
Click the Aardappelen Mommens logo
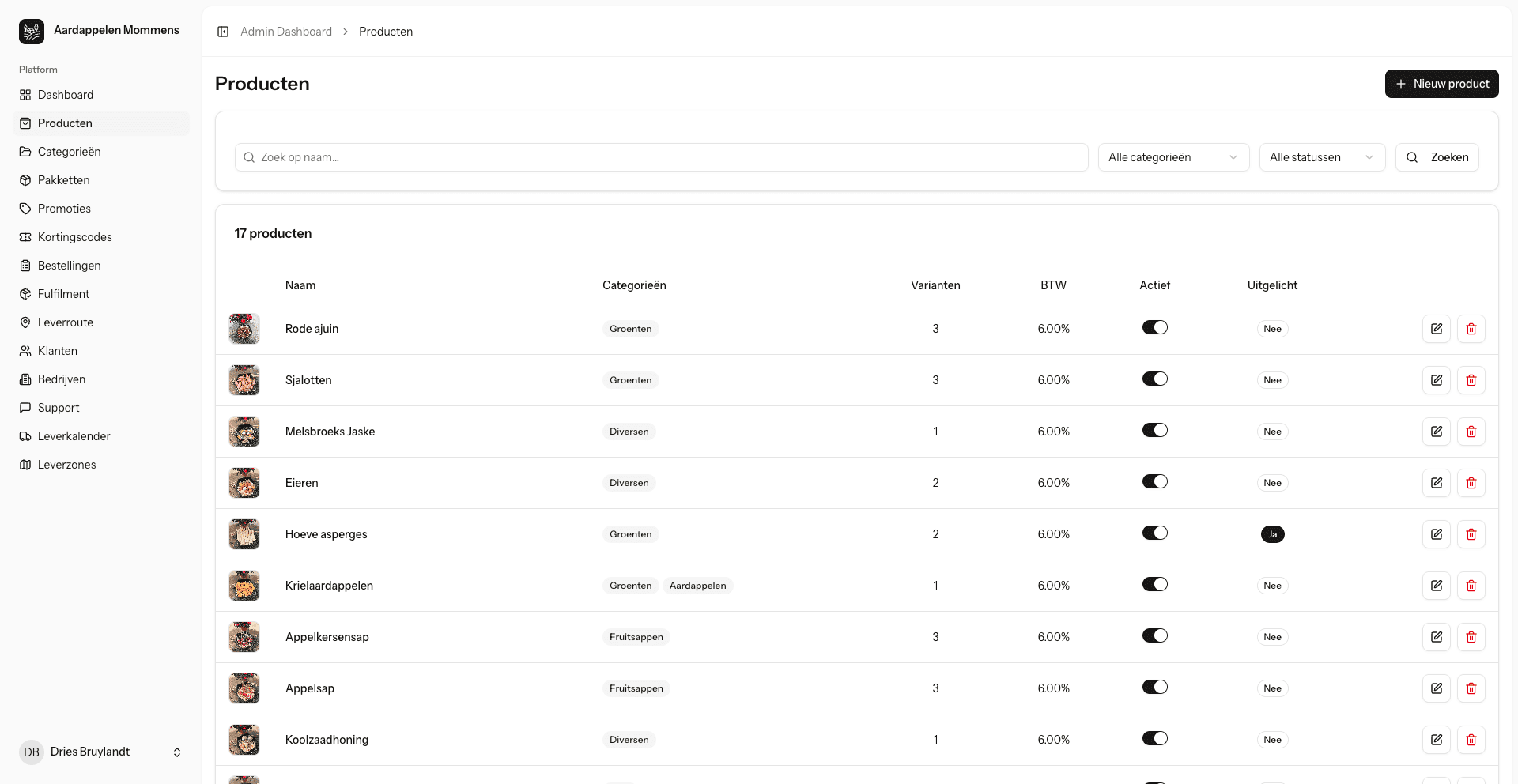click(x=32, y=32)
